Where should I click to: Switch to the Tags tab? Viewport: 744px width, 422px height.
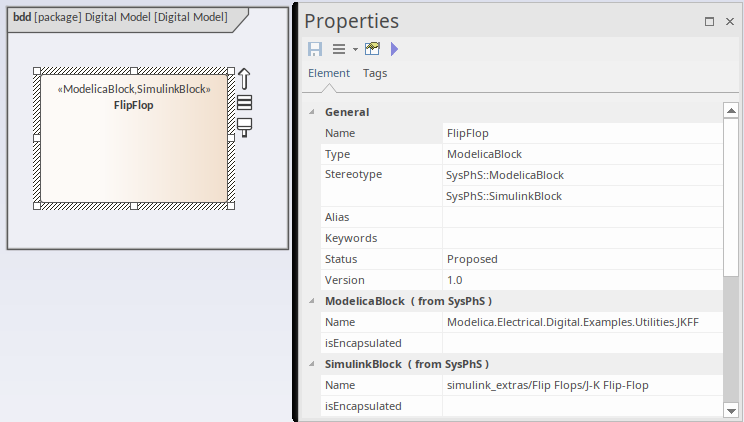click(x=375, y=73)
